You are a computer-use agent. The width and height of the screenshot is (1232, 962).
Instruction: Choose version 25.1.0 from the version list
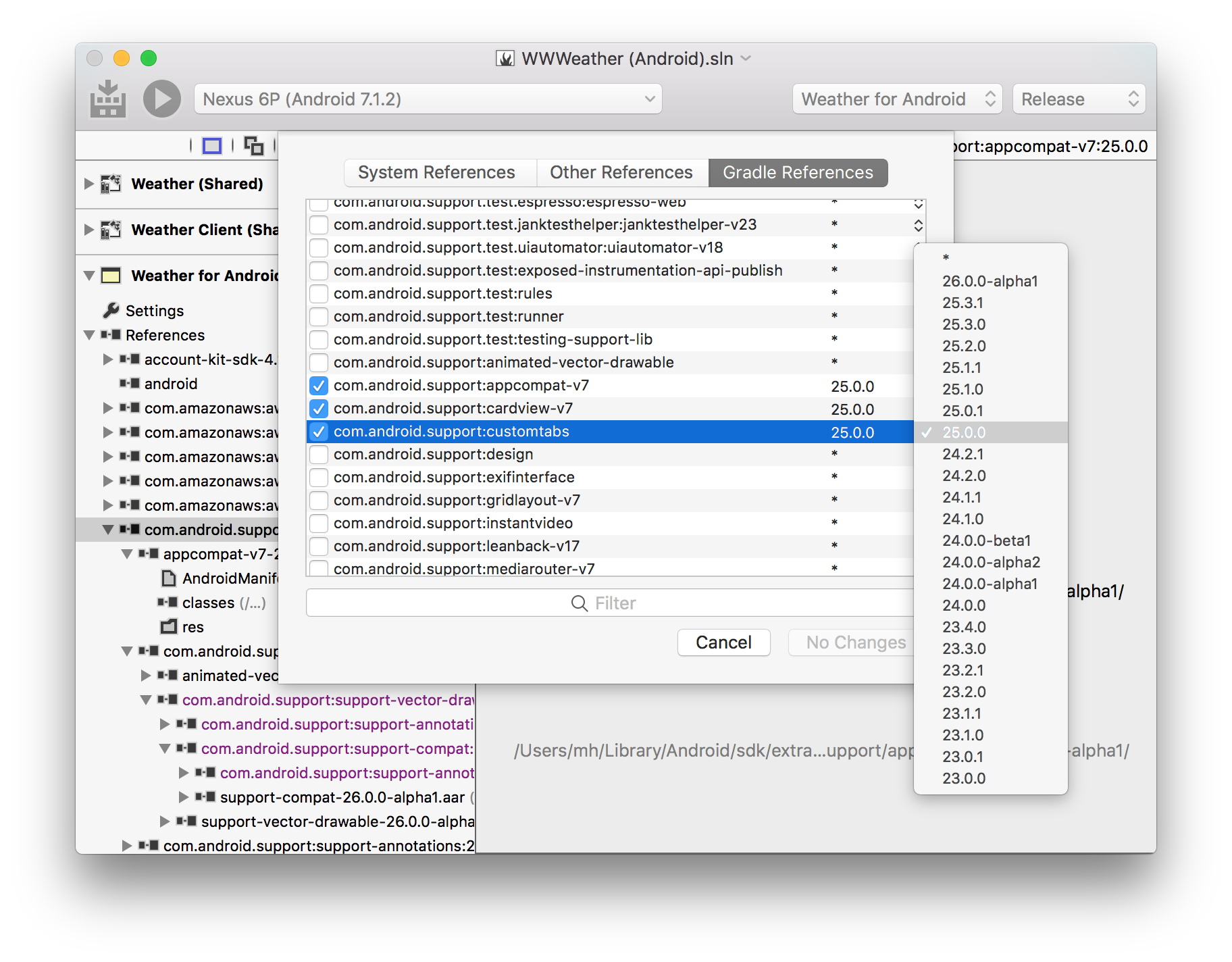point(990,389)
